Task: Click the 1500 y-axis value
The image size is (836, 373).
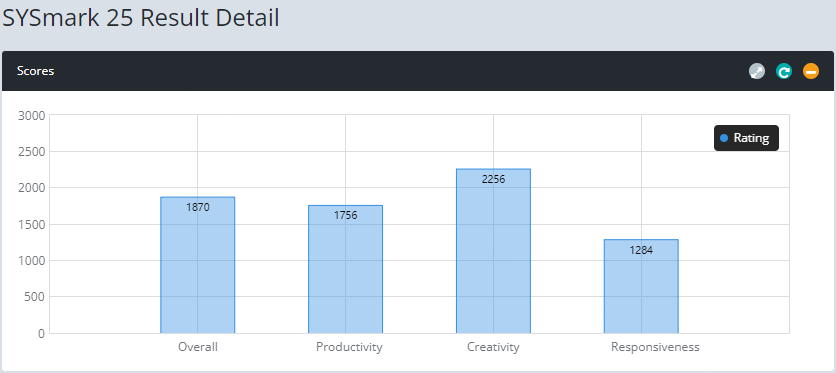Action: (x=31, y=224)
